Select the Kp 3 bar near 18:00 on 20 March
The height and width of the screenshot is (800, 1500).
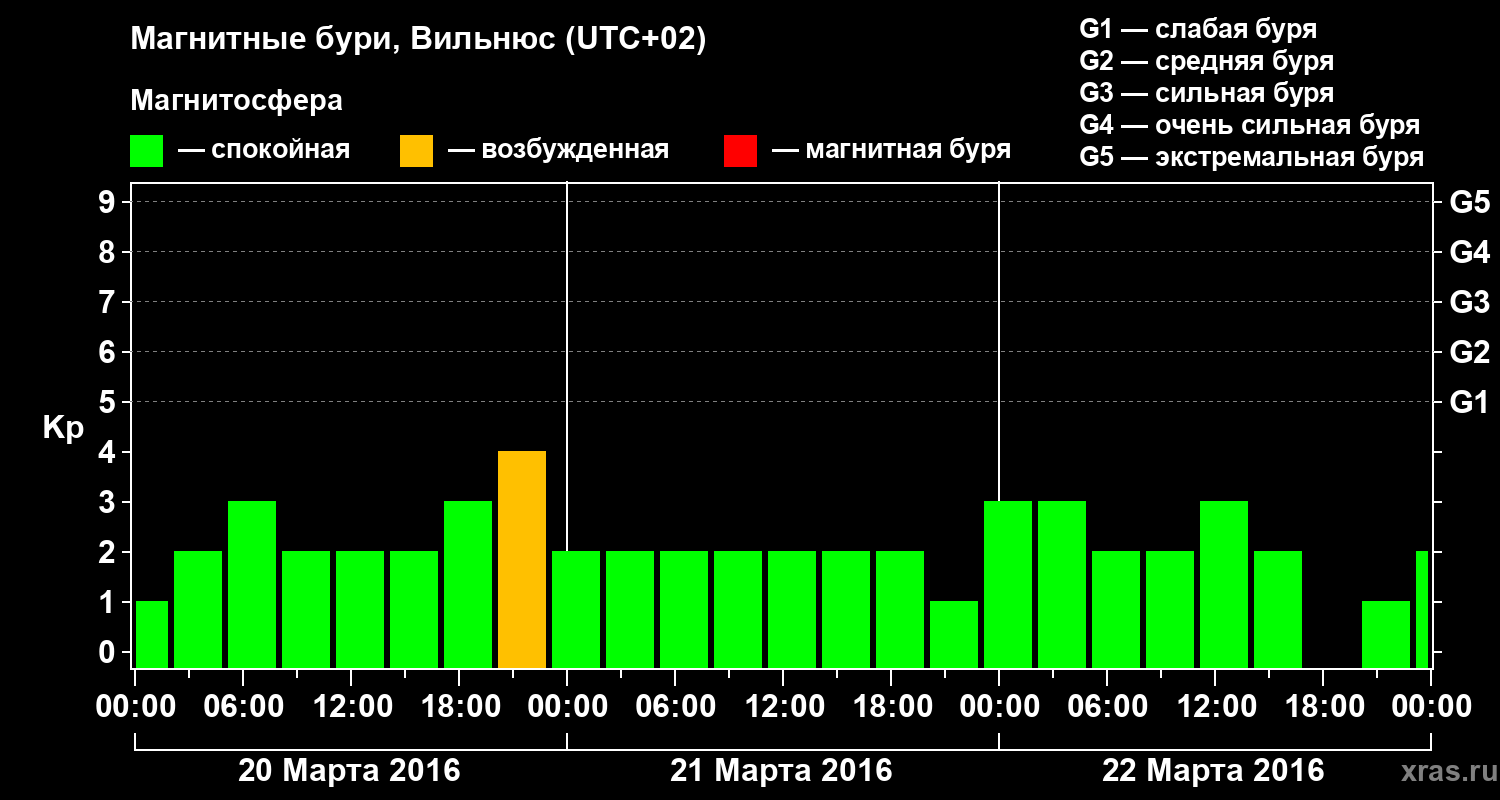point(468,585)
